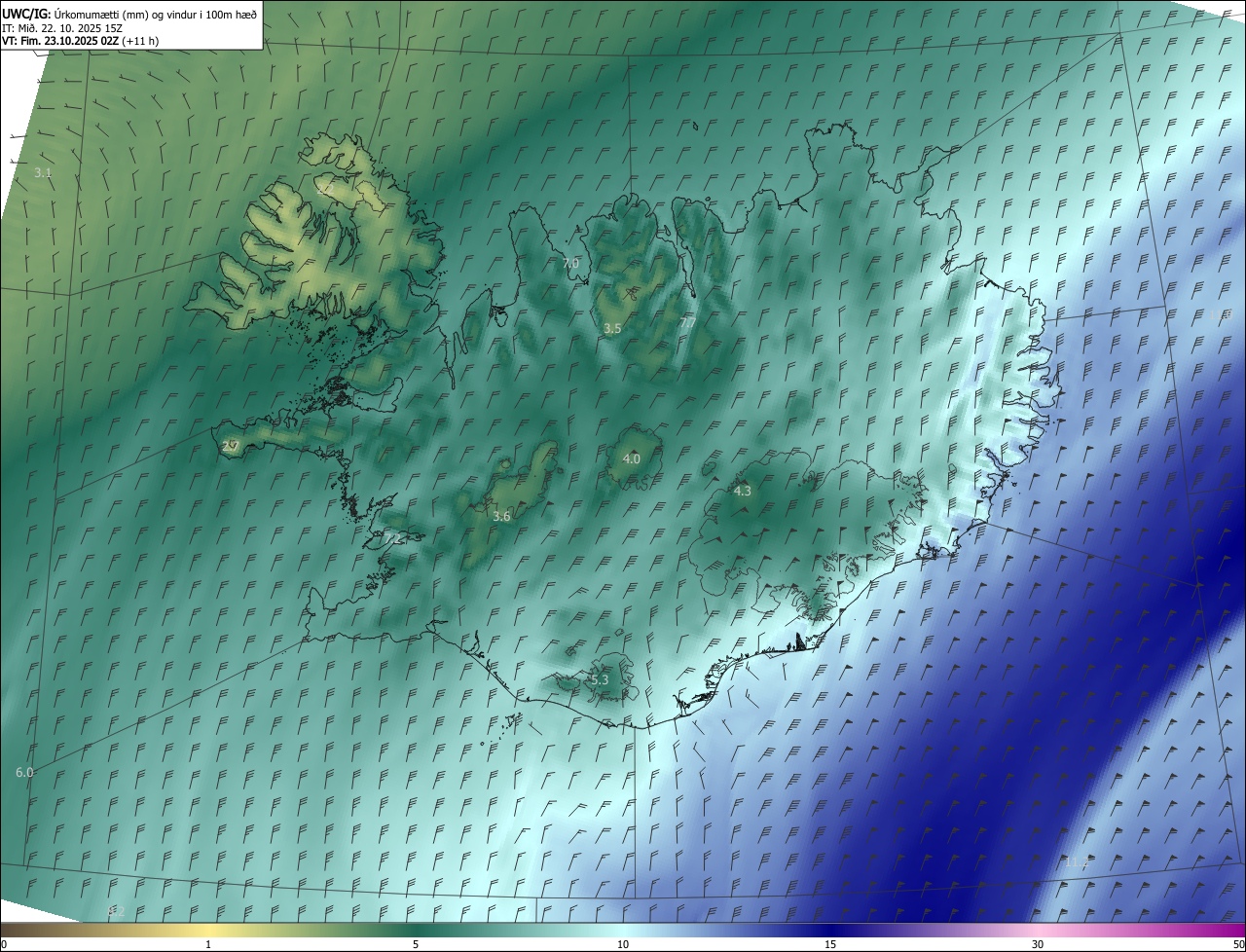The height and width of the screenshot is (952, 1246).
Task: Click the colour scale tick label "50"
Action: (1238, 945)
